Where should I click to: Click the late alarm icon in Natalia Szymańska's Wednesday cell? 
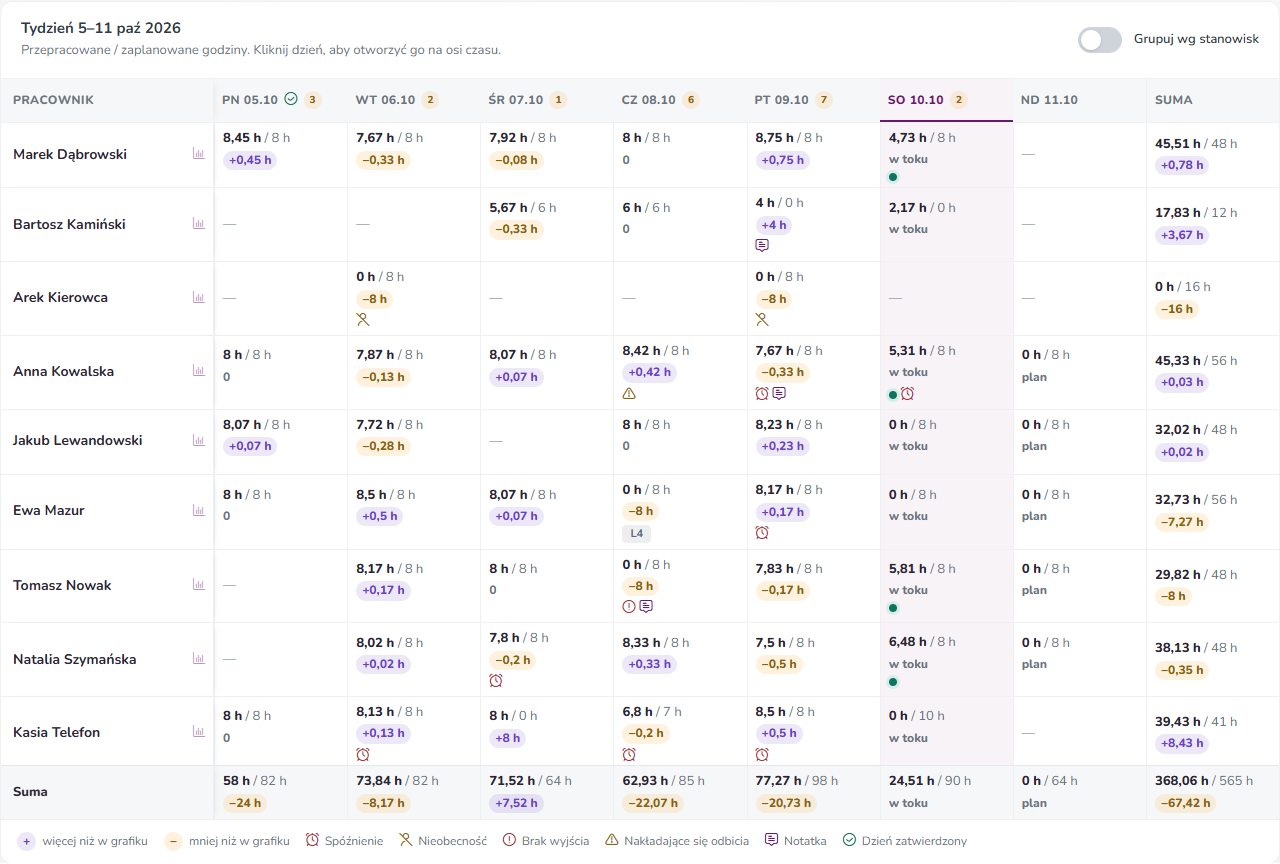[x=496, y=681]
